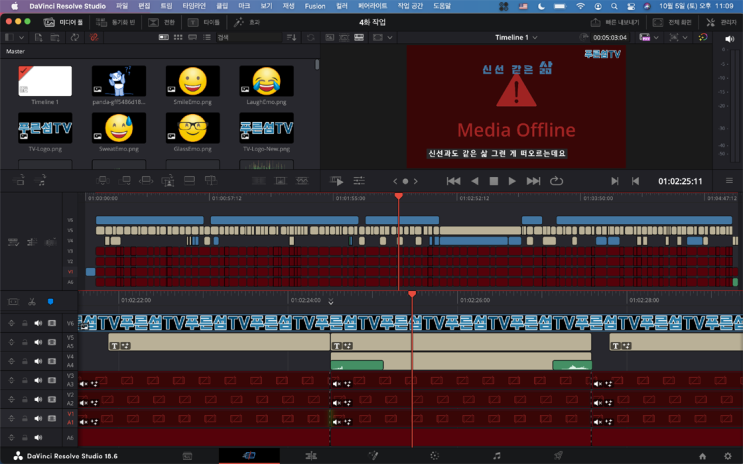Click the Home project manager icon

702,455
